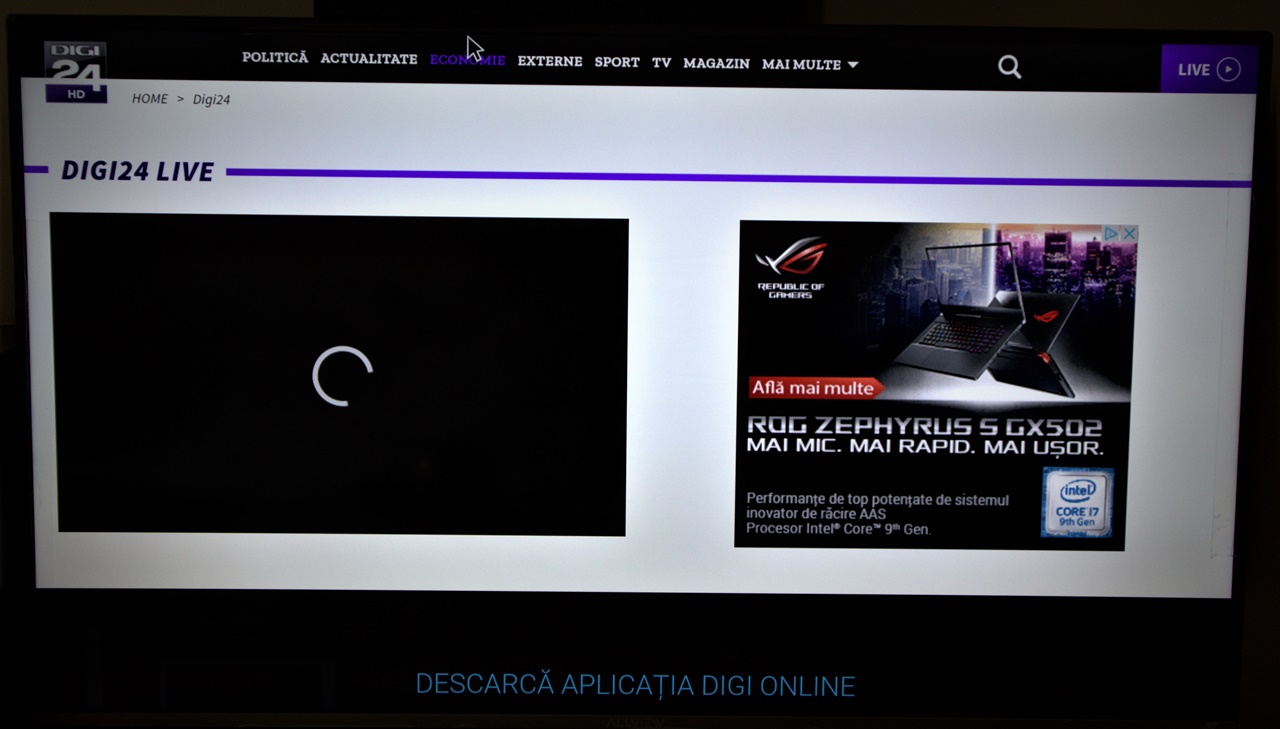Select the ACTUALITATE section
The image size is (1280, 729).
368,60
